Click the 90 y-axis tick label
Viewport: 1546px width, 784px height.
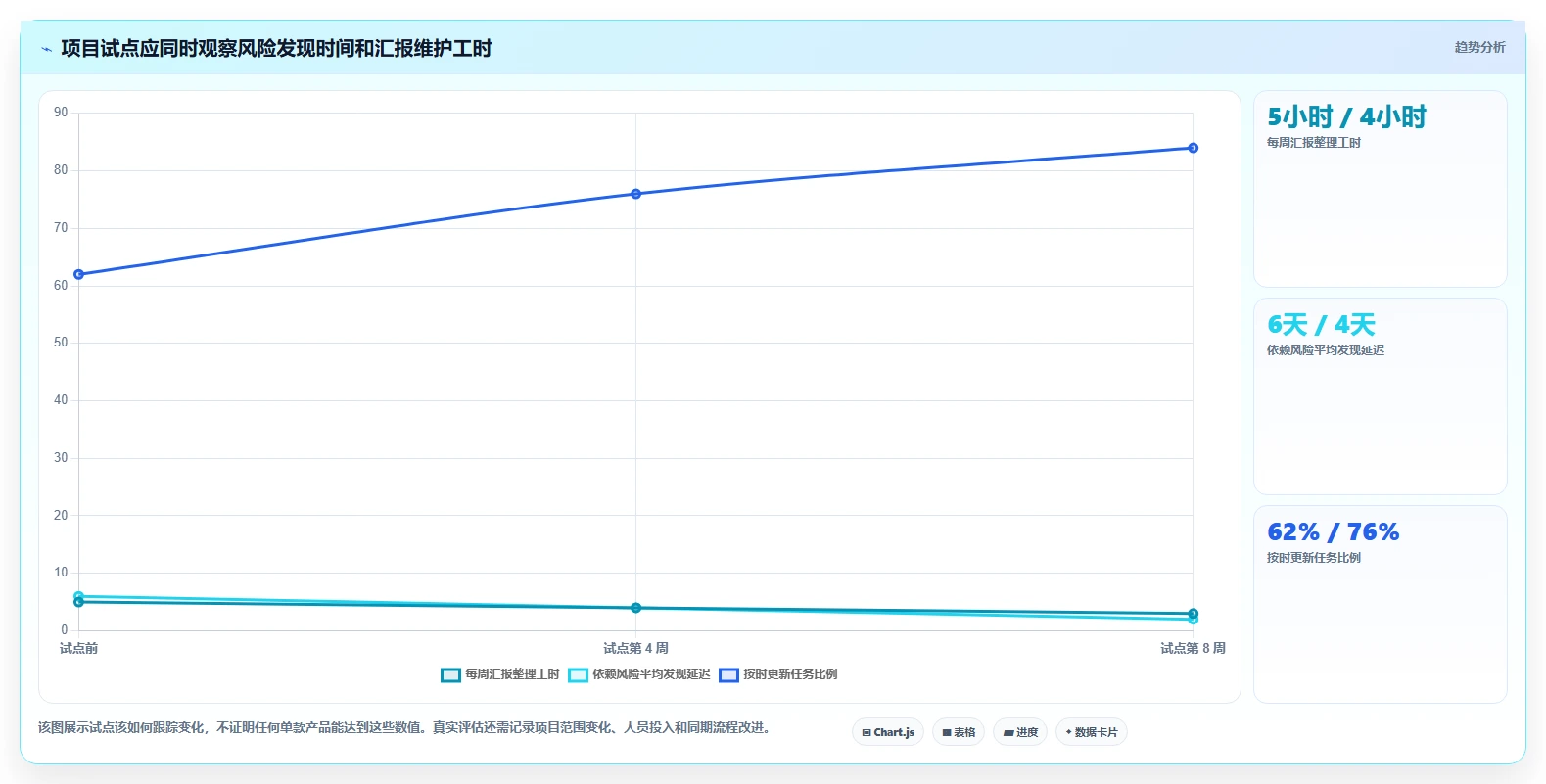coord(61,113)
